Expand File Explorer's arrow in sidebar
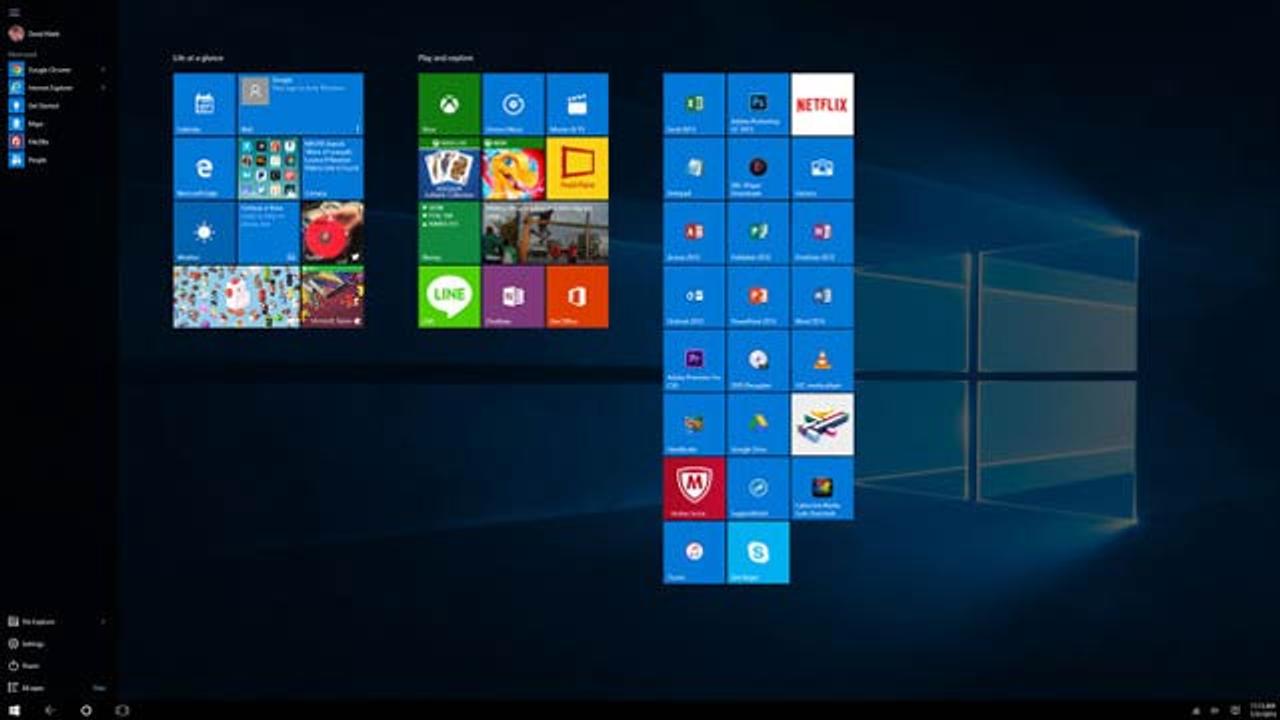 coord(103,621)
